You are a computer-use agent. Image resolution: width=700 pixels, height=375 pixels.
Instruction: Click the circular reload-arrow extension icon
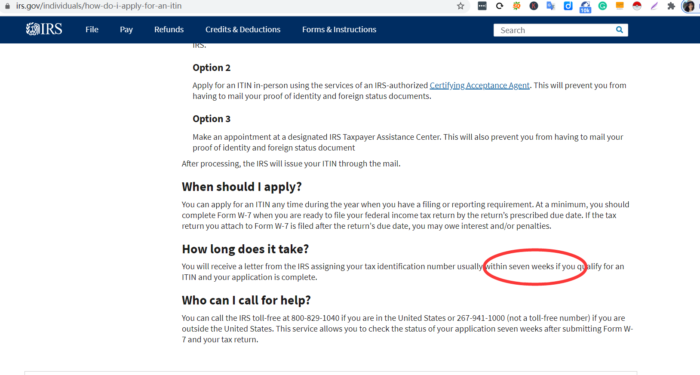[x=499, y=6]
